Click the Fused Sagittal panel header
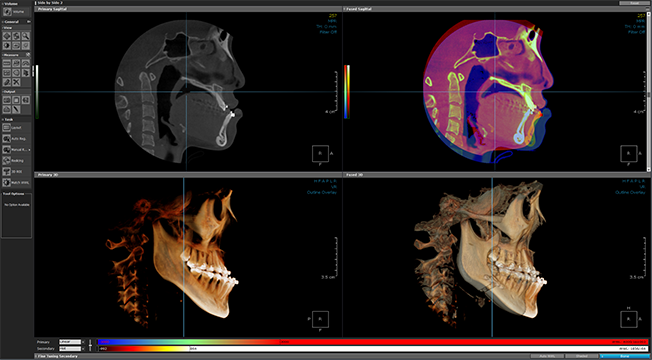Image resolution: width=652 pixels, height=360 pixels. 494,9
